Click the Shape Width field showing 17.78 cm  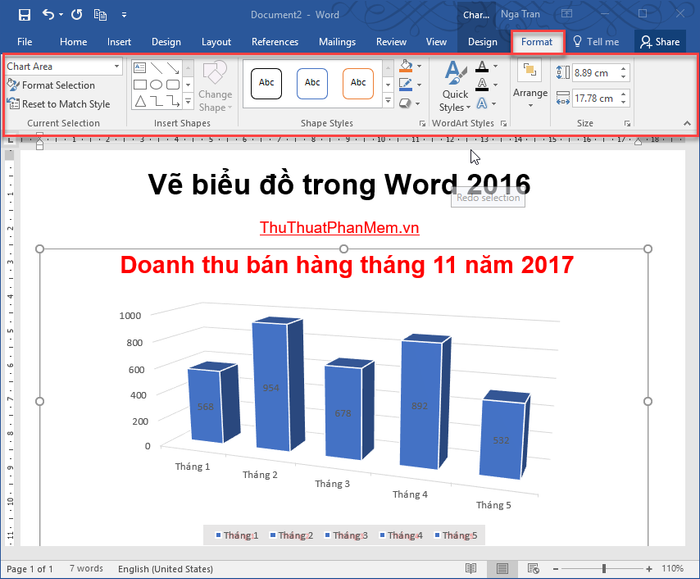594,98
